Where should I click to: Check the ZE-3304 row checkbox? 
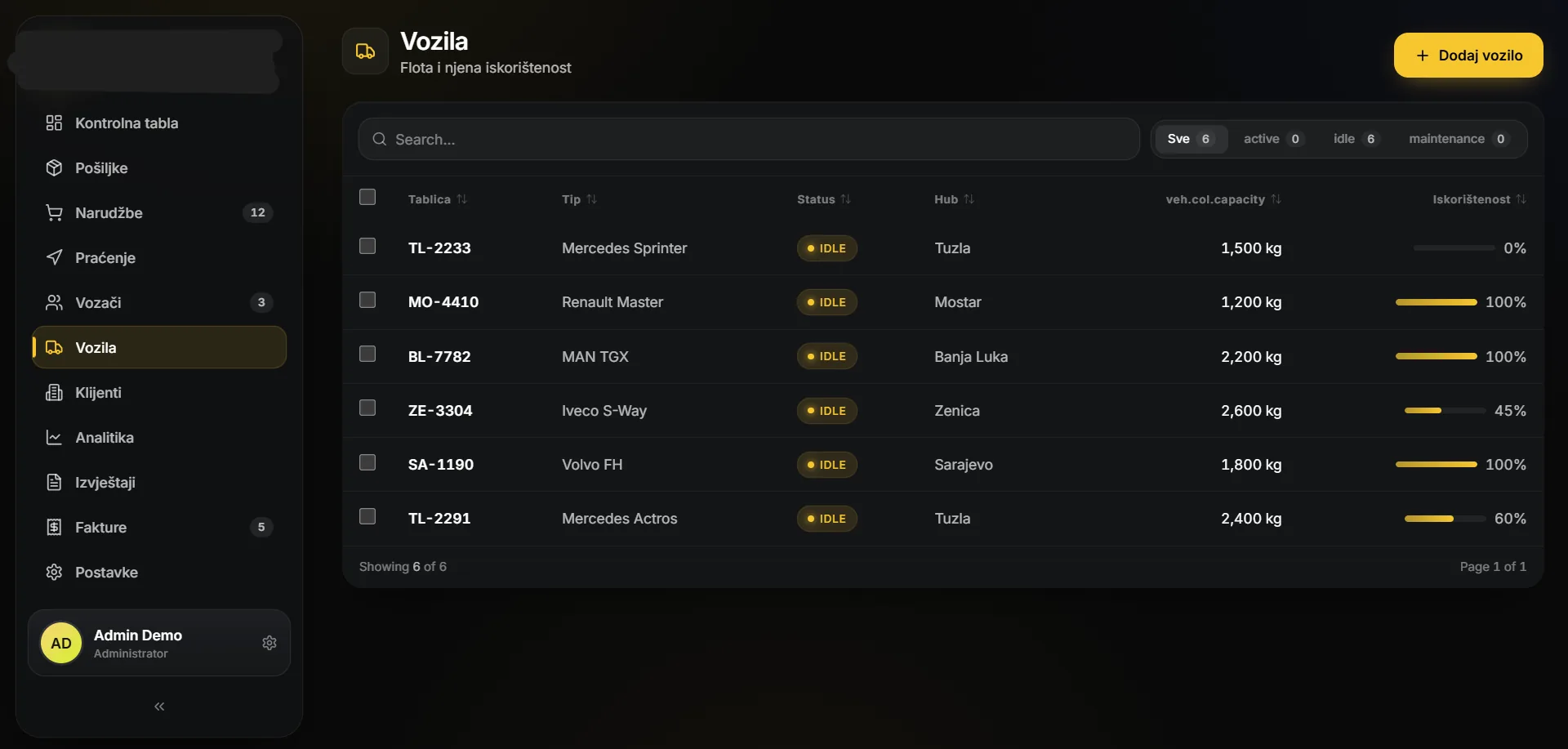pos(367,408)
